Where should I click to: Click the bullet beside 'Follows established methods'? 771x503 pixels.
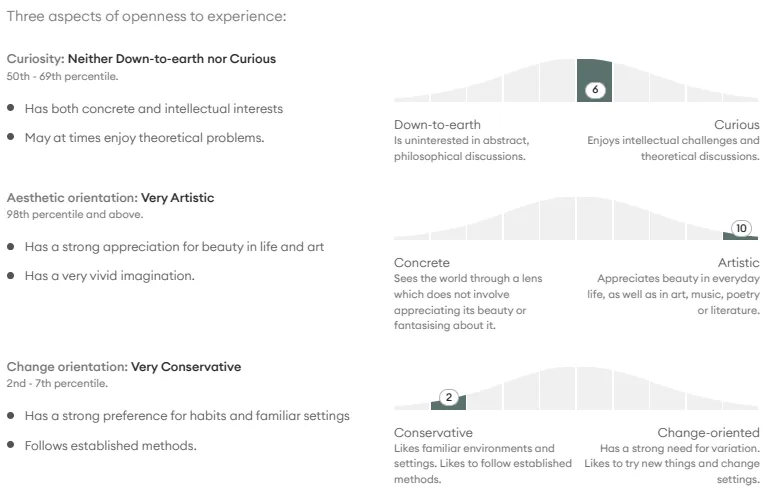click(x=10, y=445)
